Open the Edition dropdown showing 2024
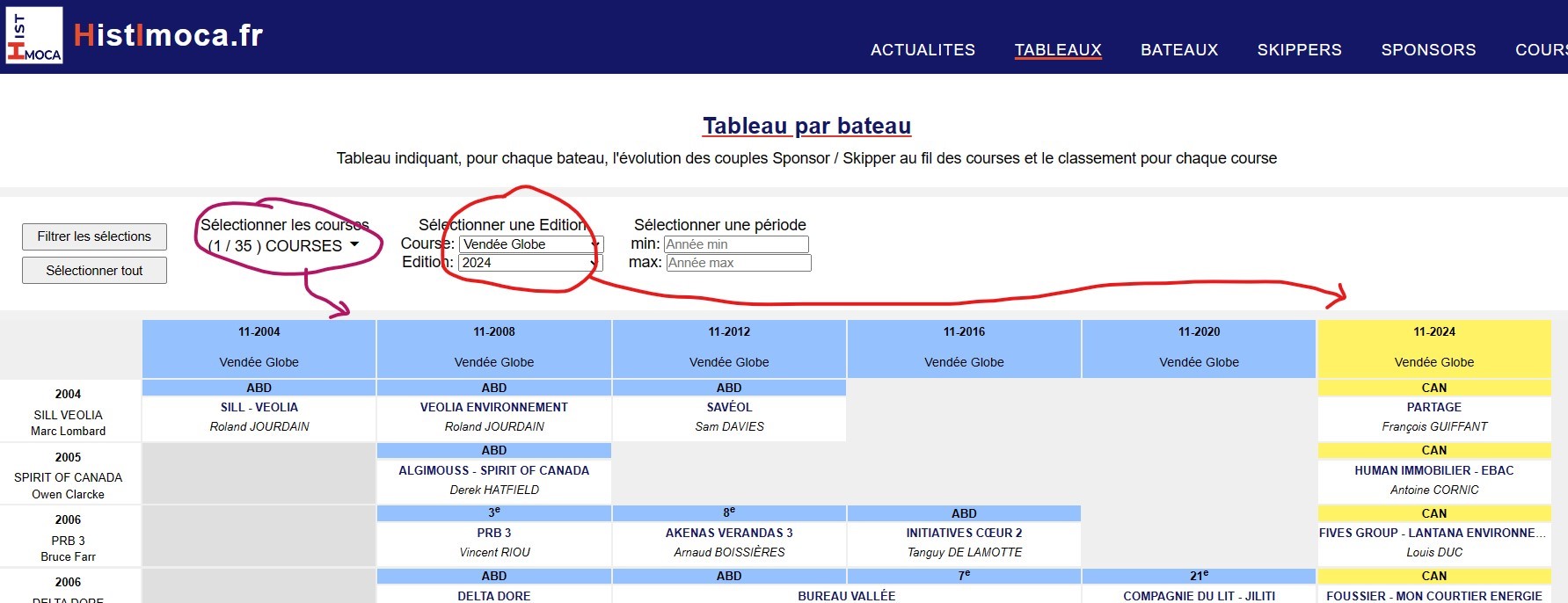The height and width of the screenshot is (603, 1568). click(x=530, y=263)
